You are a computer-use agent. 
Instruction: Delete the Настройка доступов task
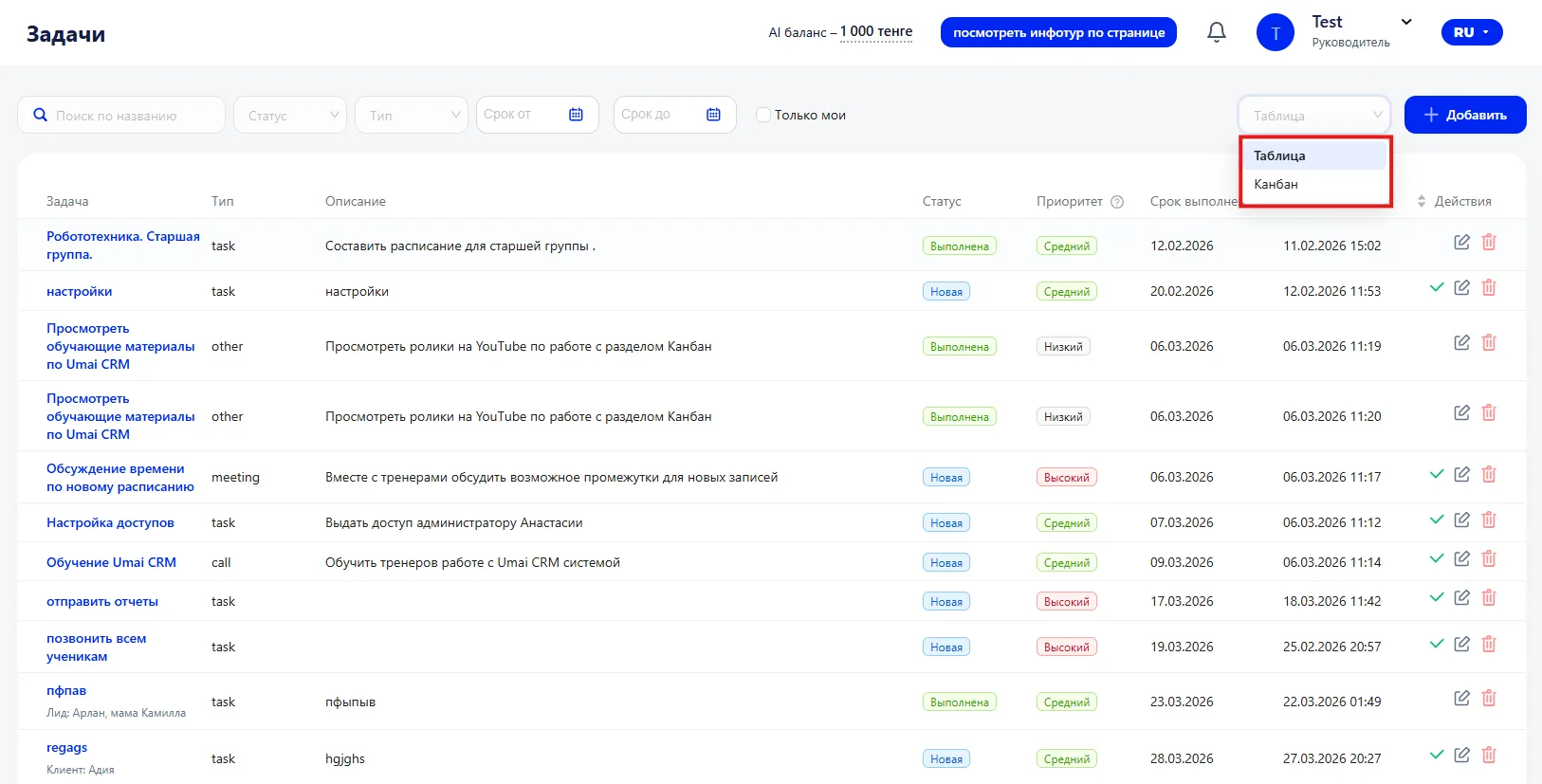click(x=1489, y=520)
